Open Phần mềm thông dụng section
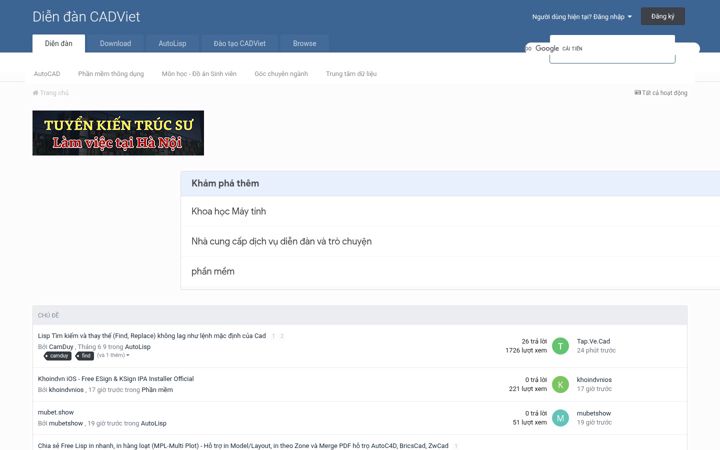This screenshot has height=450, width=720. 111,73
